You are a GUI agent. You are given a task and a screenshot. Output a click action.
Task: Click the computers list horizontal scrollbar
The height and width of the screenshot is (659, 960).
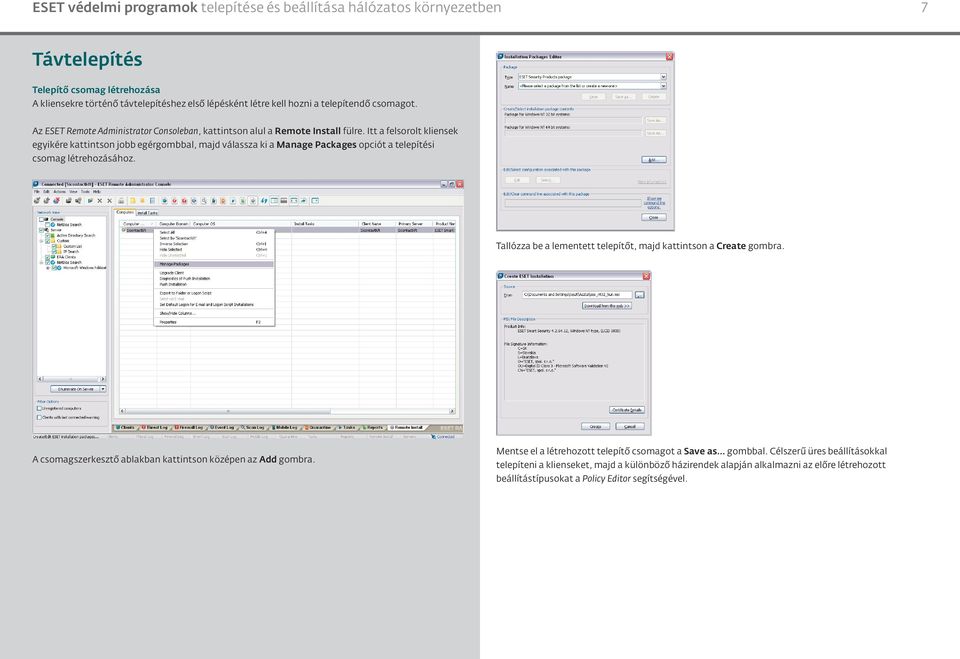click(287, 411)
